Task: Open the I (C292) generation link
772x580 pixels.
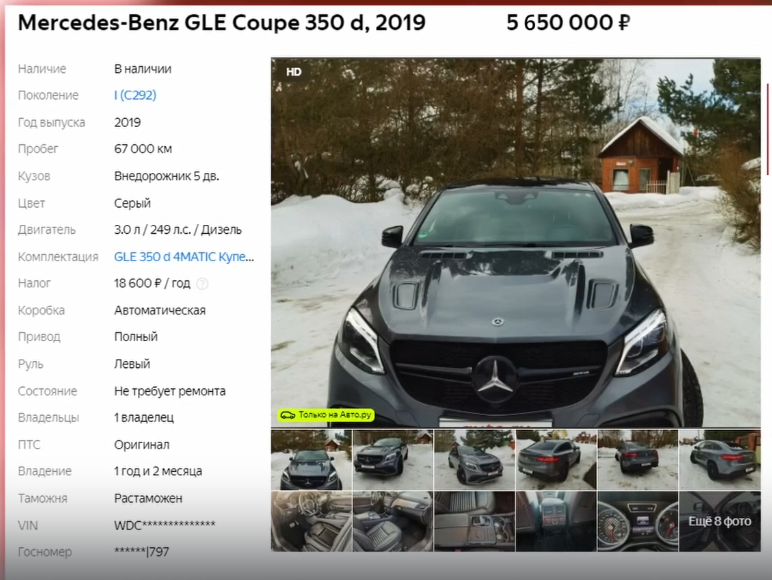Action: 135,95
